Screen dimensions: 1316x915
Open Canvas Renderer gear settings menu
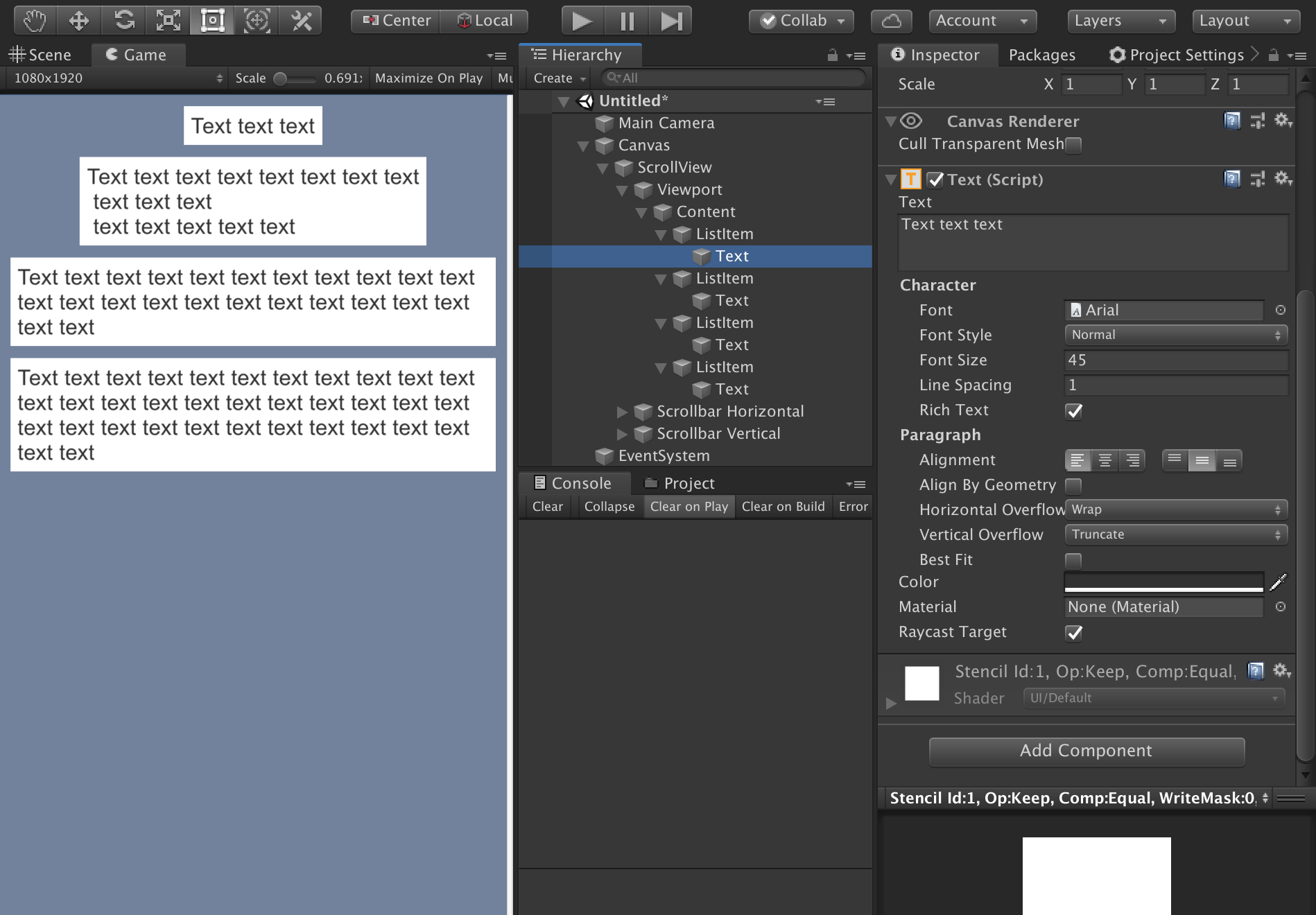coord(1283,121)
